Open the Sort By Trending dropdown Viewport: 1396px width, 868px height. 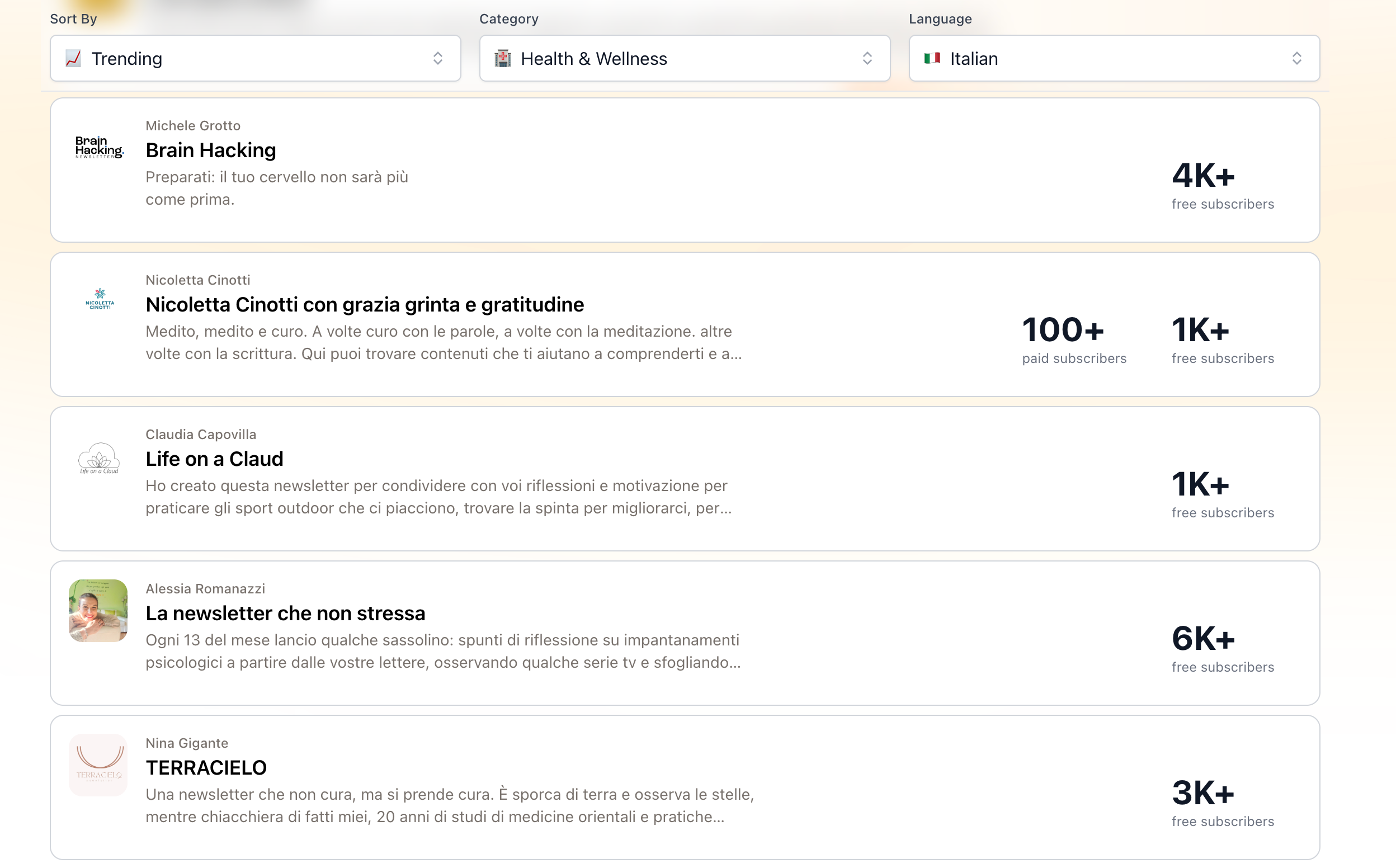(255, 59)
